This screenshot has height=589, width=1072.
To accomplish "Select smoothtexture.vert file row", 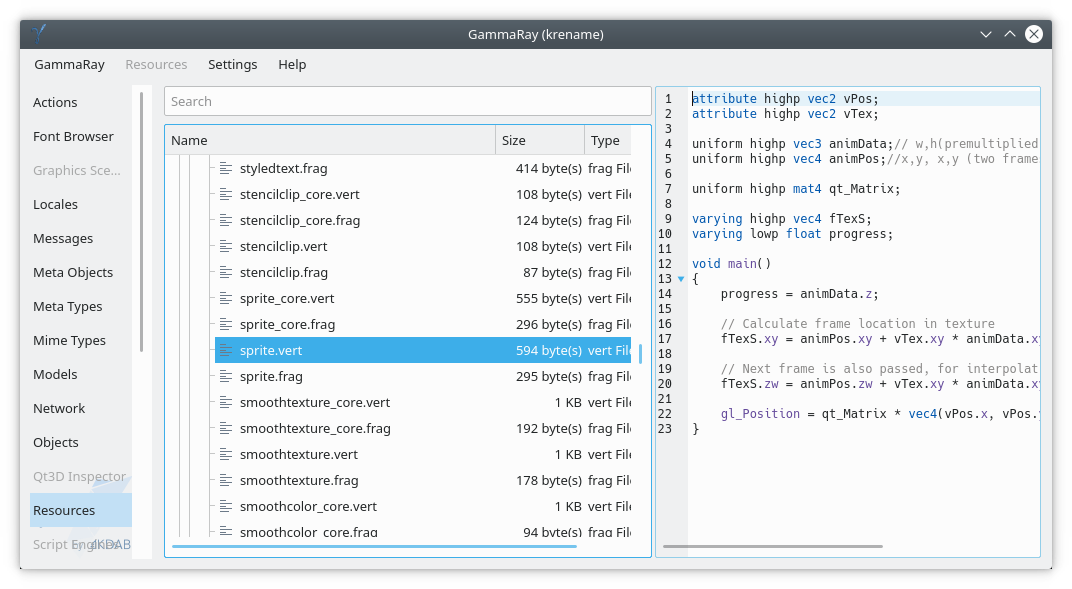I will coord(423,454).
